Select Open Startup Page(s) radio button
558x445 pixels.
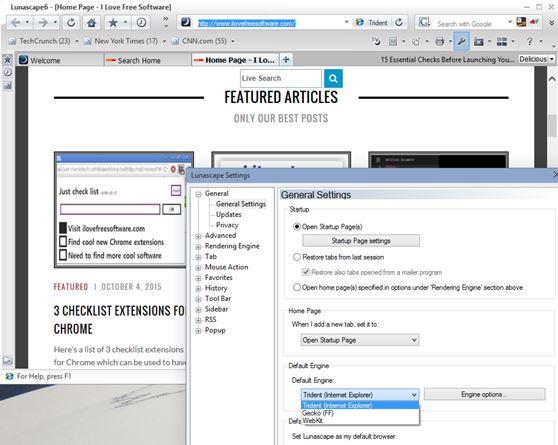coord(297,227)
